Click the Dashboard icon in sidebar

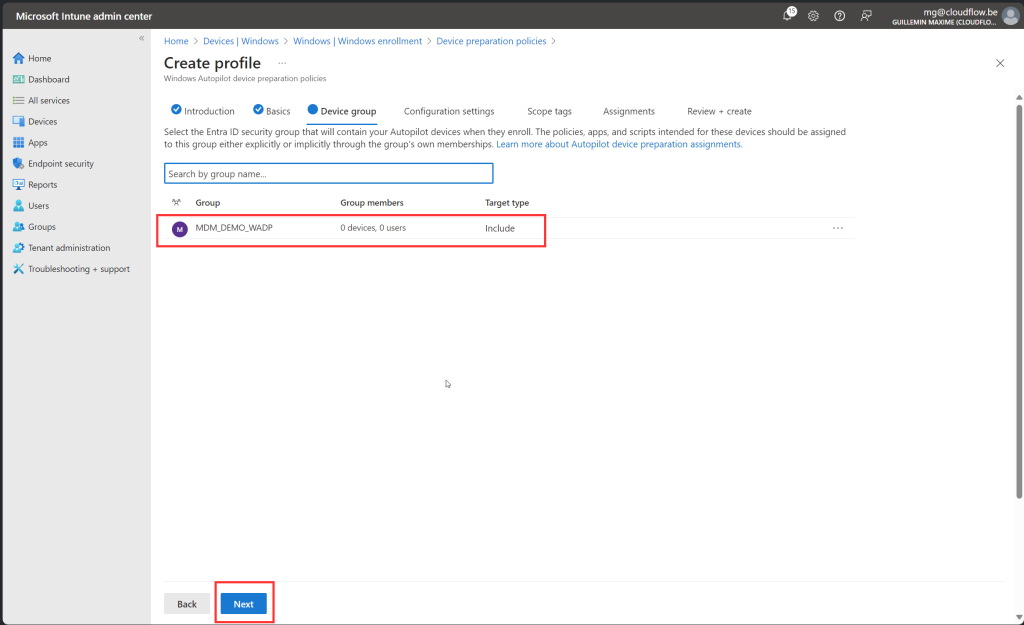(18, 79)
